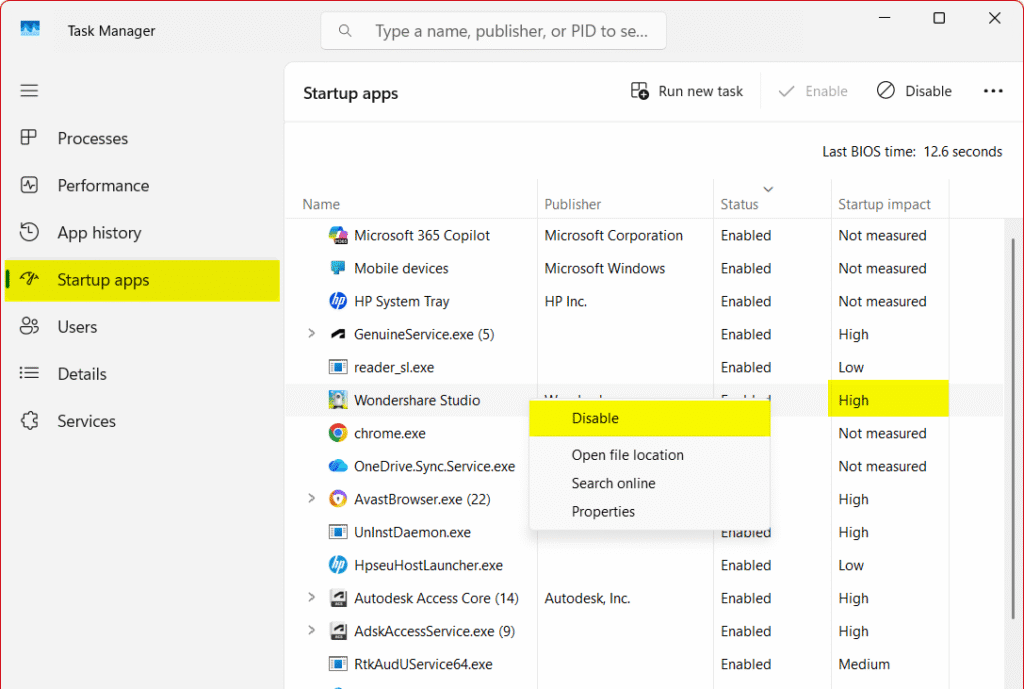Click the HP Inc. publisher cell
The image size is (1024, 689).
pos(566,301)
